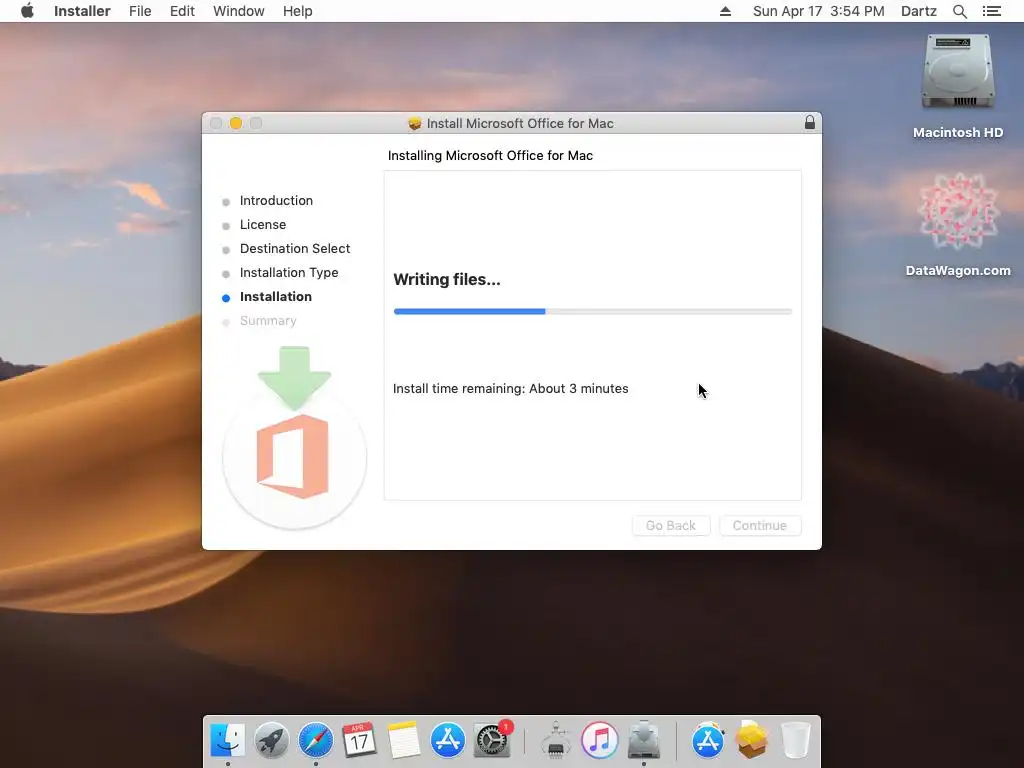1024x768 pixels.
Task: Open System Information chip icon in Dock
Action: coord(556,740)
